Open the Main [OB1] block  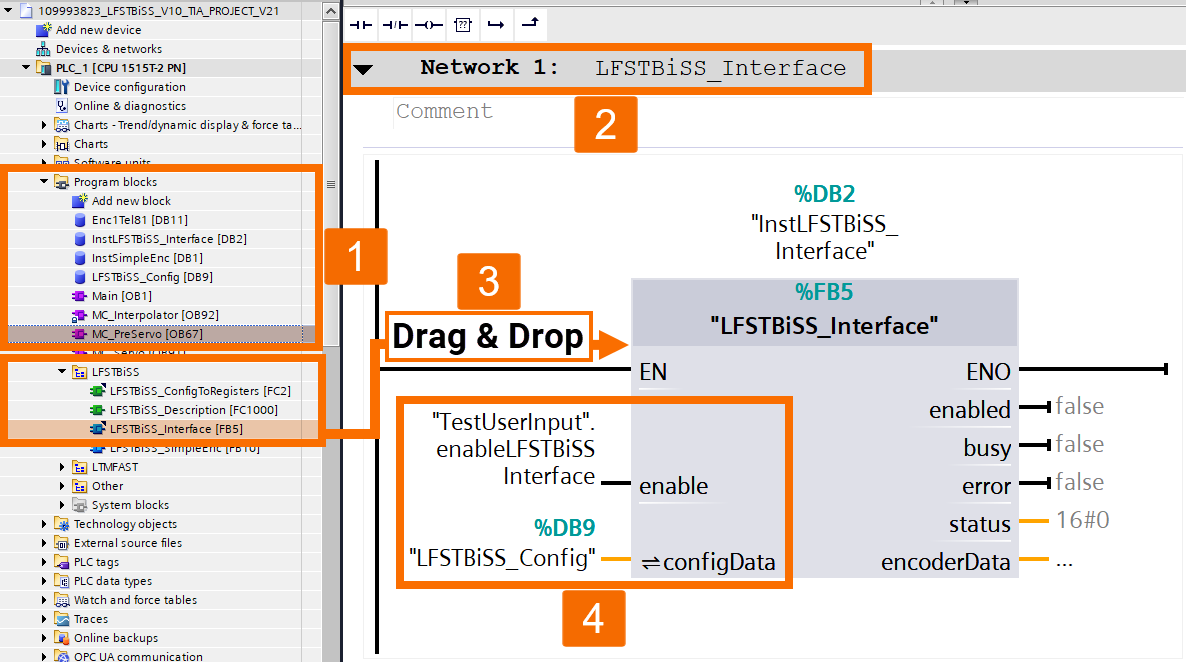coord(121,296)
